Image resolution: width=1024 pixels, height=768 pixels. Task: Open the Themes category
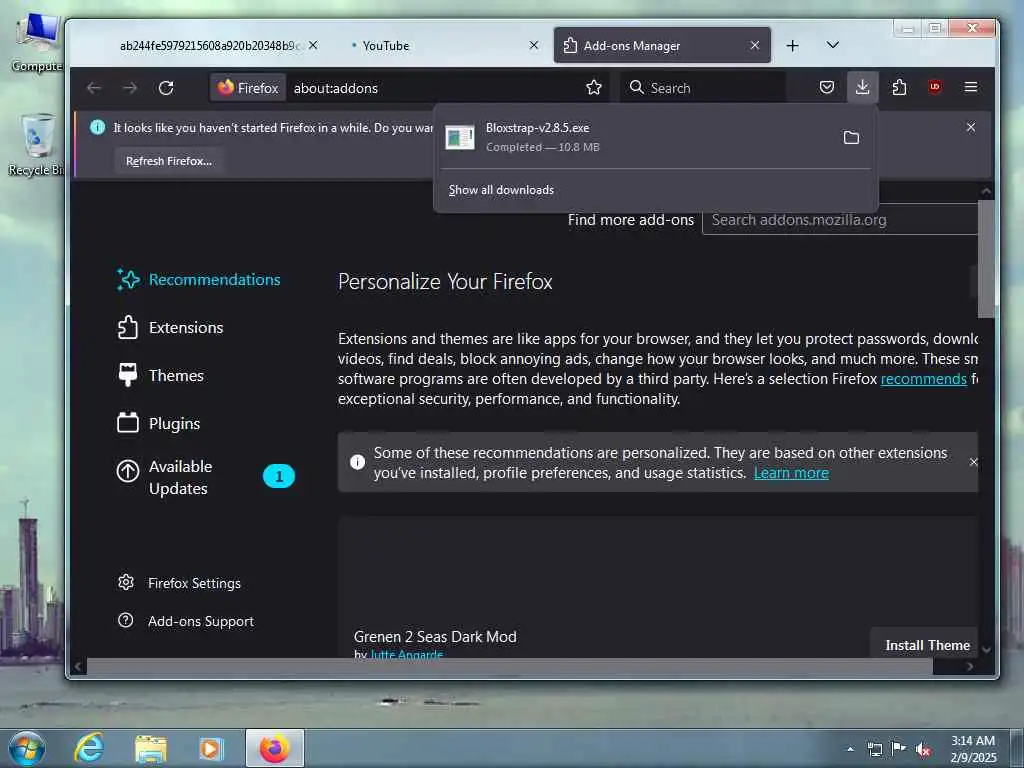161,376
